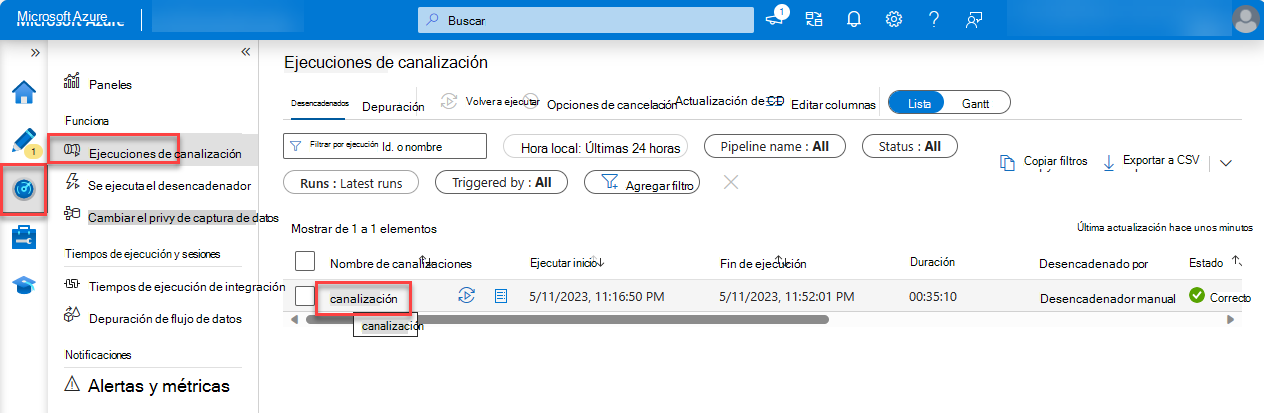This screenshot has height=413, width=1264.
Task: Click Desencadenador manual cell
Action: pyautogui.click(x=1108, y=298)
